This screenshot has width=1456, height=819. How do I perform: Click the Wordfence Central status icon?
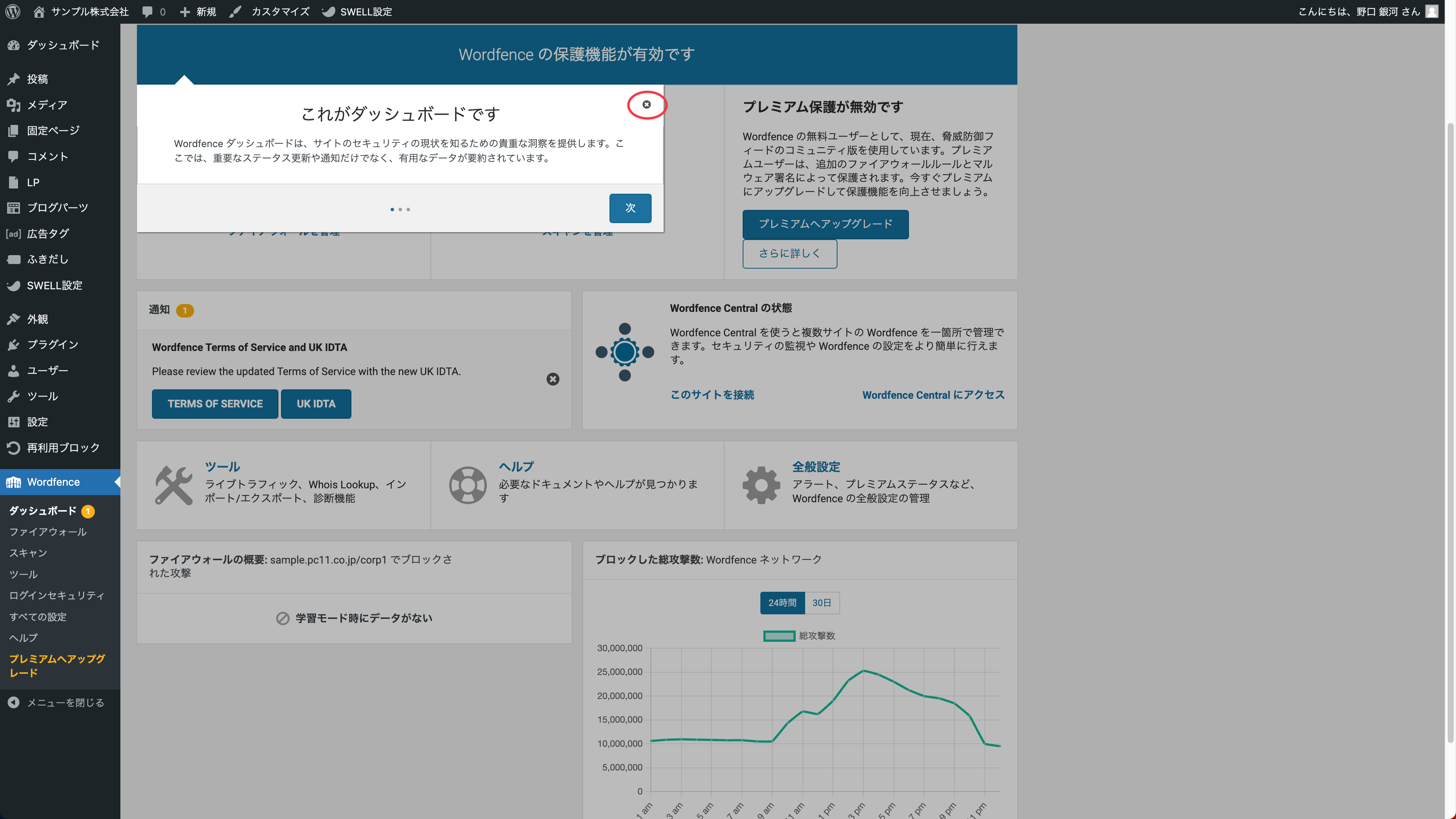pyautogui.click(x=625, y=352)
